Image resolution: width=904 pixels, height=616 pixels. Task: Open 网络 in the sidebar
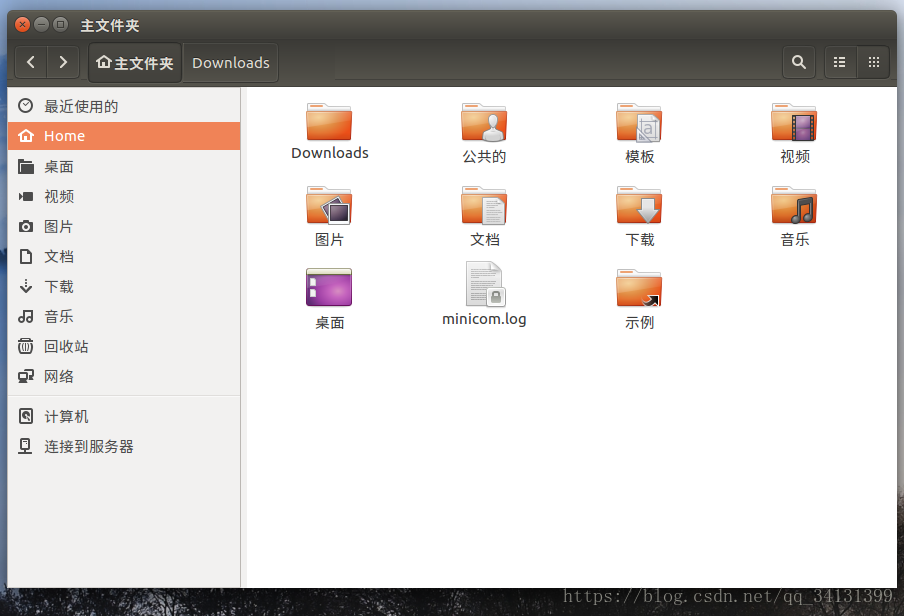coord(124,377)
